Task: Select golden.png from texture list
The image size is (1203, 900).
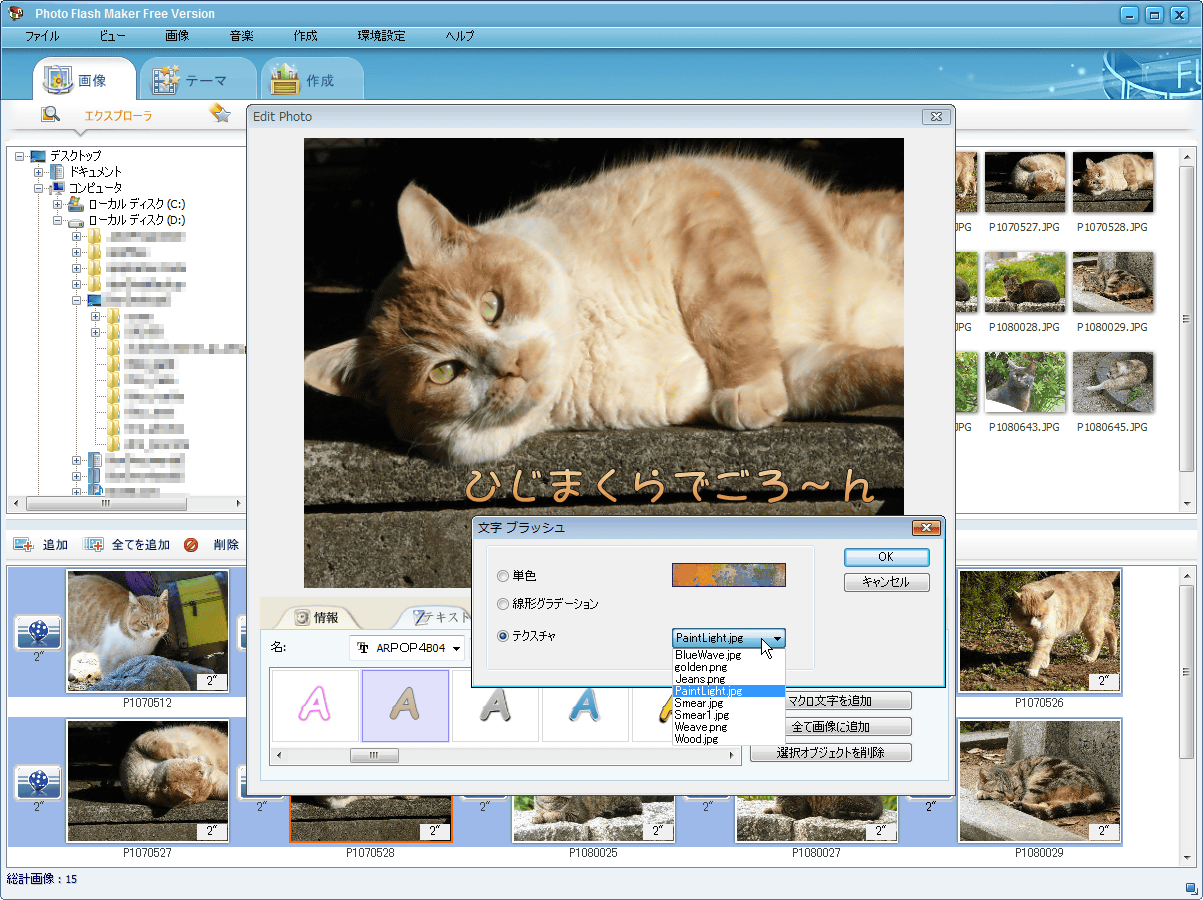Action: pos(728,667)
